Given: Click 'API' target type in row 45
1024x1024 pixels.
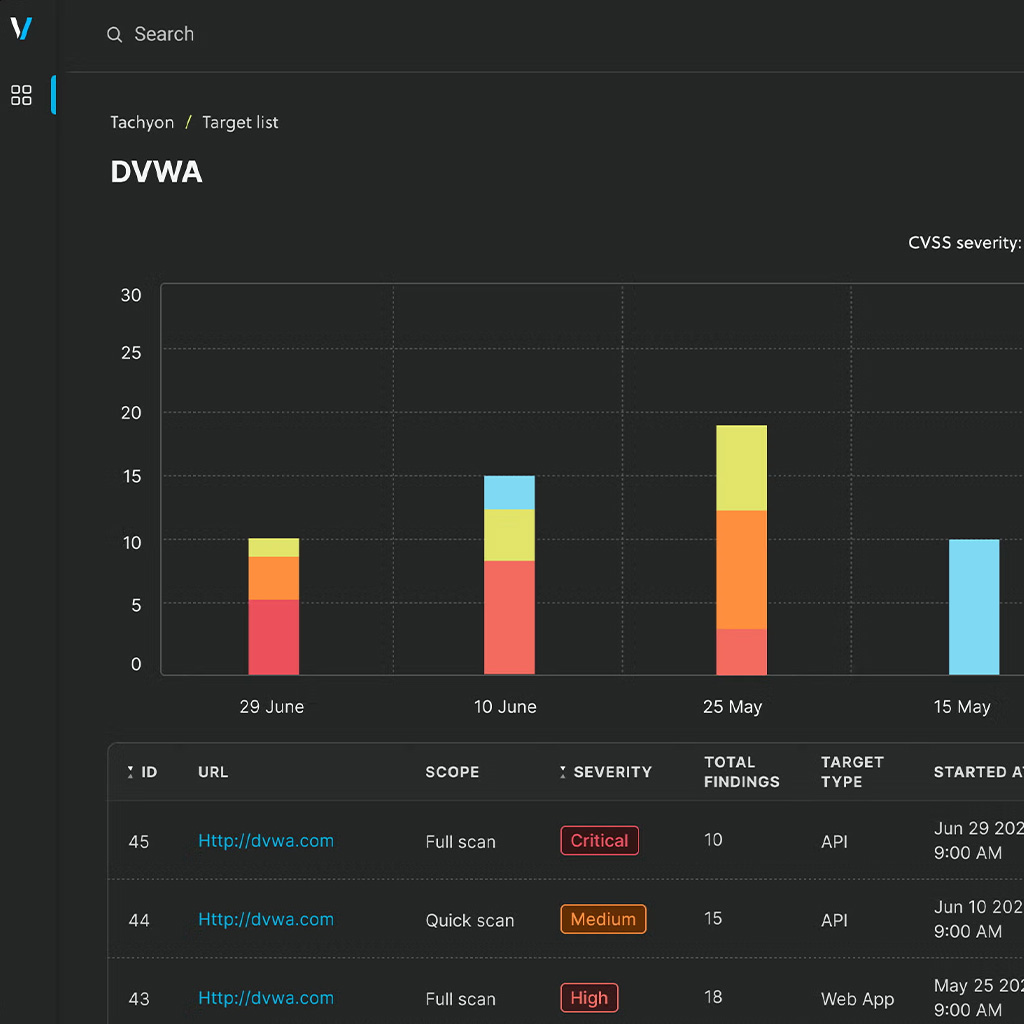Looking at the screenshot, I should (834, 842).
